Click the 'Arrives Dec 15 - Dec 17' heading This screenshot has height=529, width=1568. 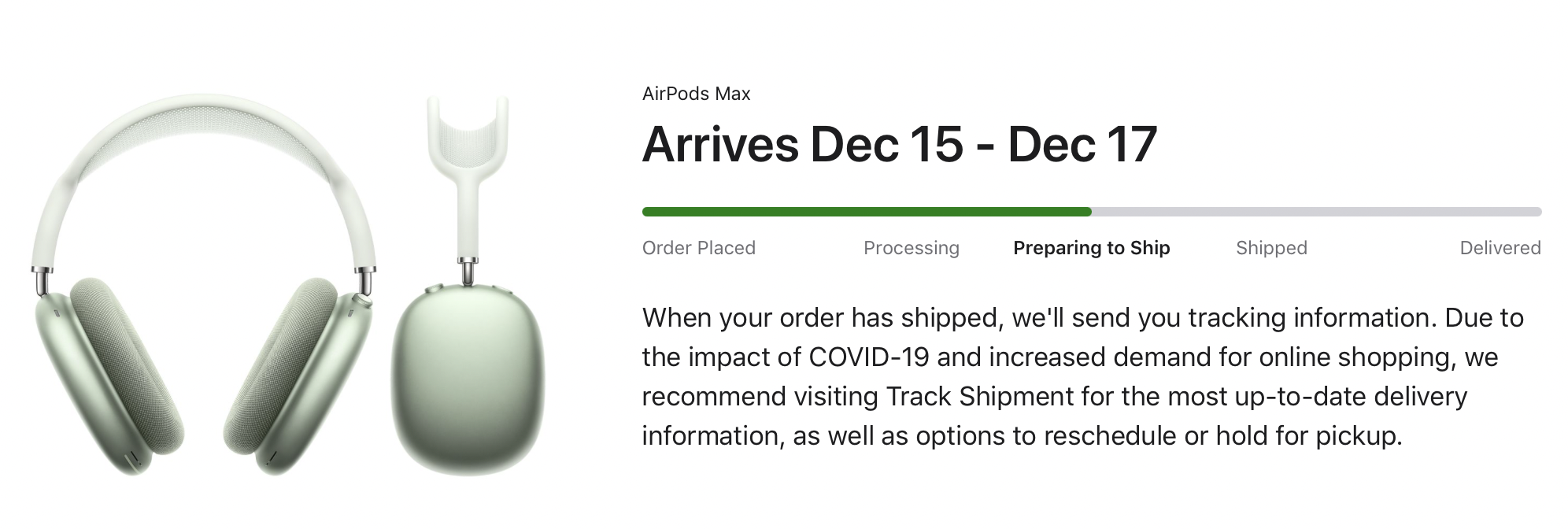[x=900, y=145]
